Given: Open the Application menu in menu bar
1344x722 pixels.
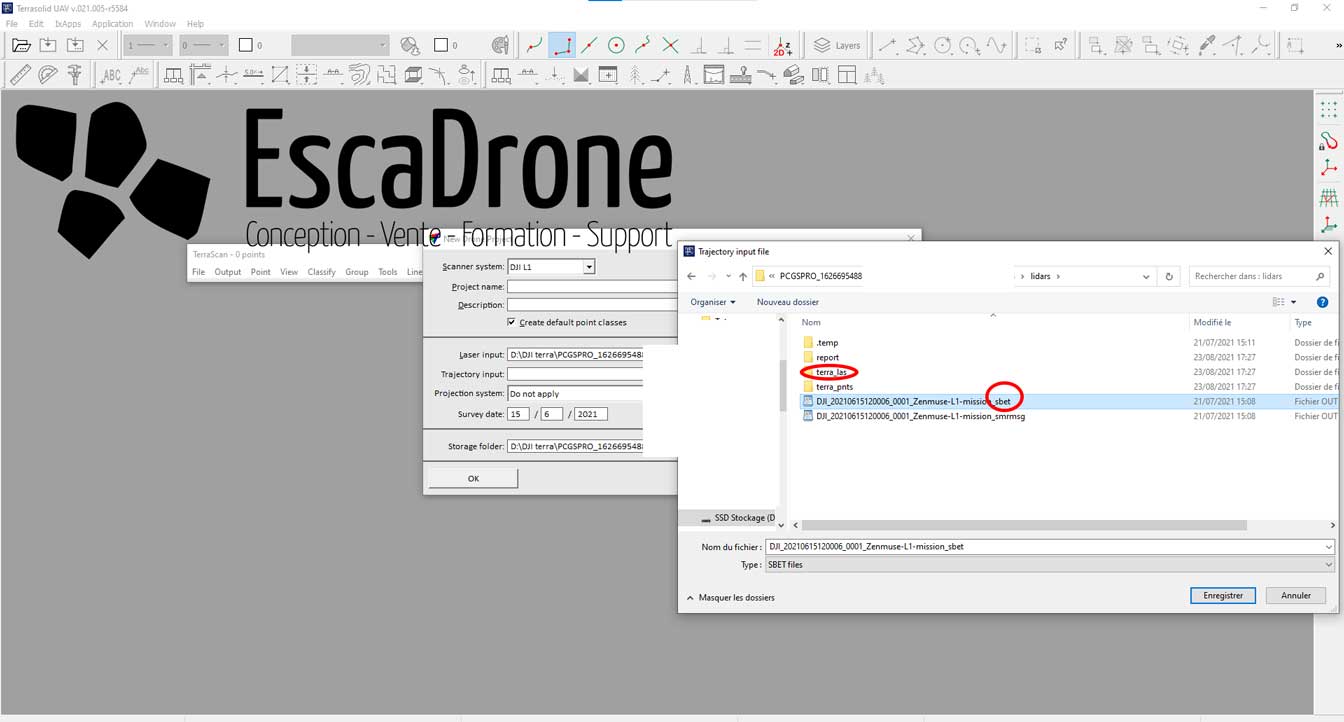Looking at the screenshot, I should pyautogui.click(x=112, y=23).
